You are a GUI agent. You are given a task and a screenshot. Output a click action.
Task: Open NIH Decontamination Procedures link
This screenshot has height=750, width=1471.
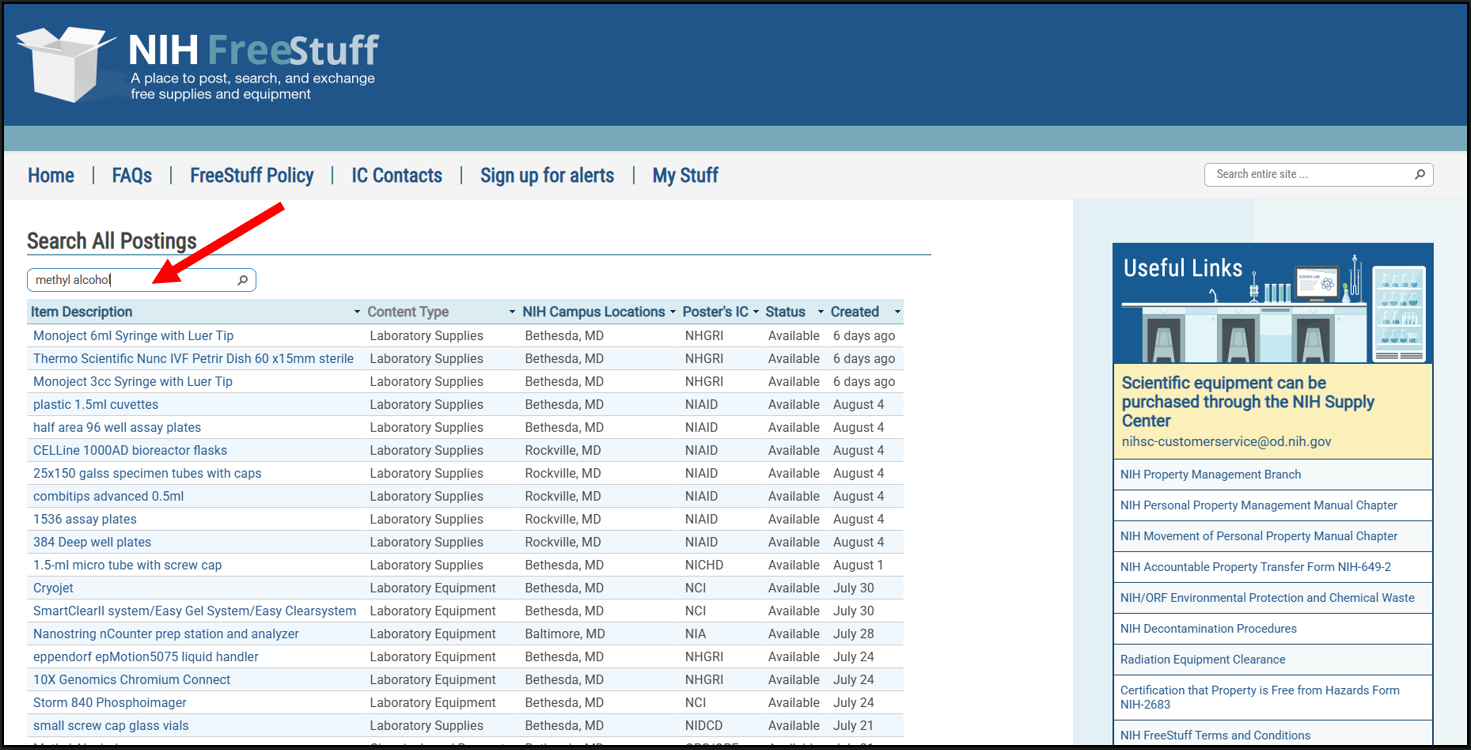[x=1208, y=629]
